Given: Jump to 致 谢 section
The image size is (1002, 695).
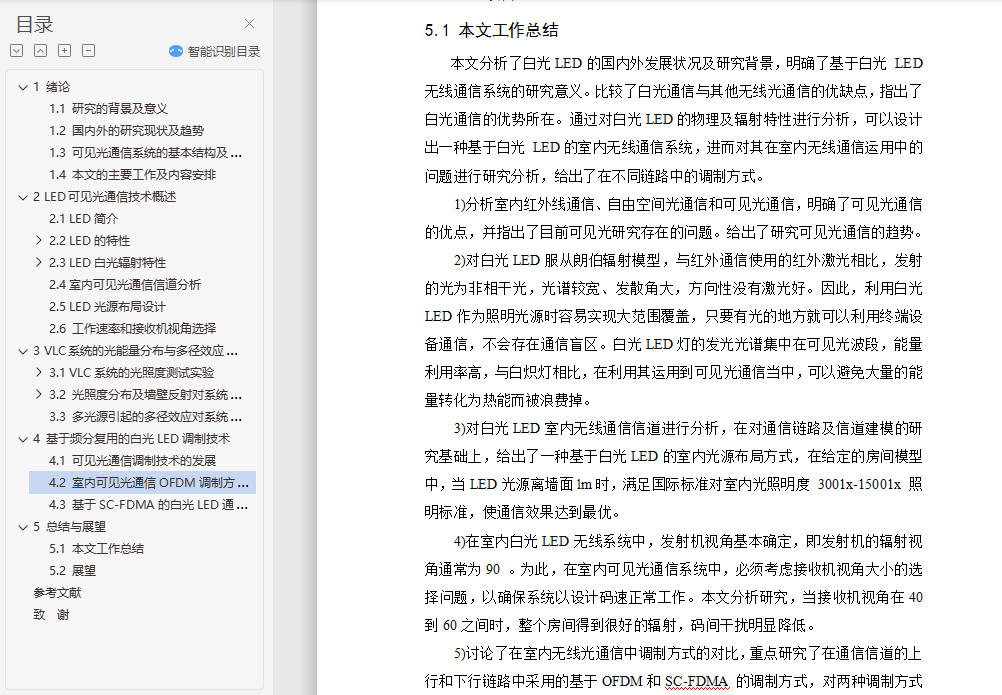Looking at the screenshot, I should click(x=51, y=615).
